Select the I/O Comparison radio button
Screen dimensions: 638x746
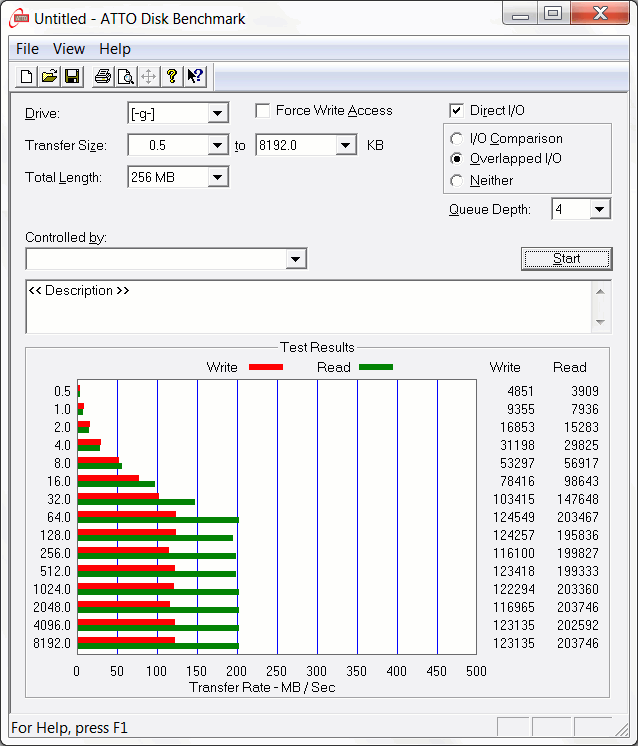click(457, 139)
